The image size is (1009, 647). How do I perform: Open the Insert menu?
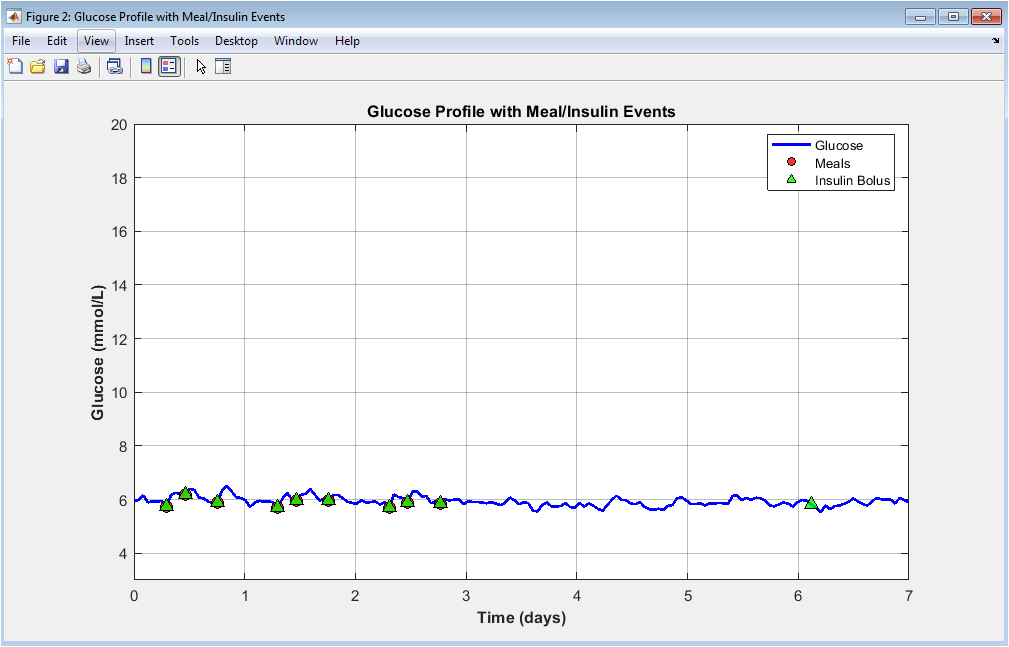pos(139,41)
